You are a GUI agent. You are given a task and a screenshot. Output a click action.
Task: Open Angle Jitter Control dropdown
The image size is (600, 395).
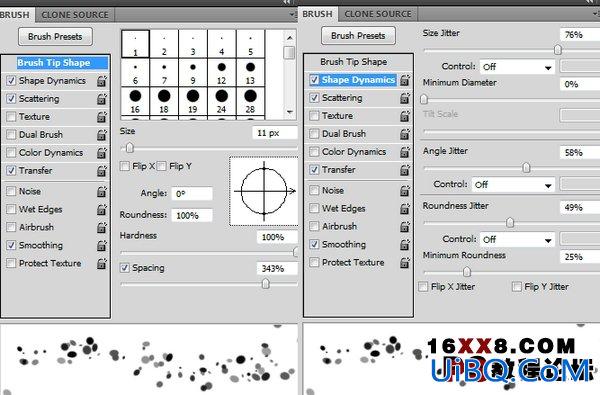pos(513,185)
